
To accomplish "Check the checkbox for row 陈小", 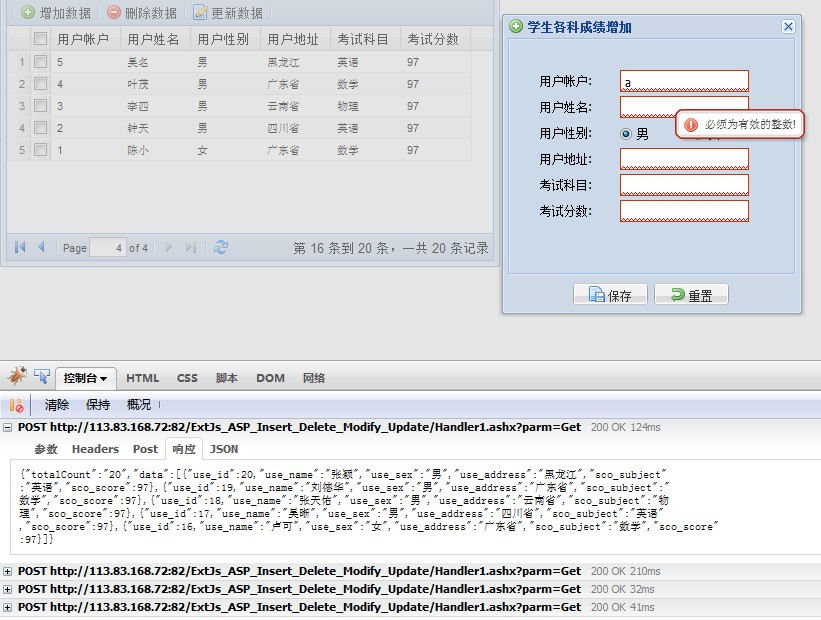I will (40, 150).
